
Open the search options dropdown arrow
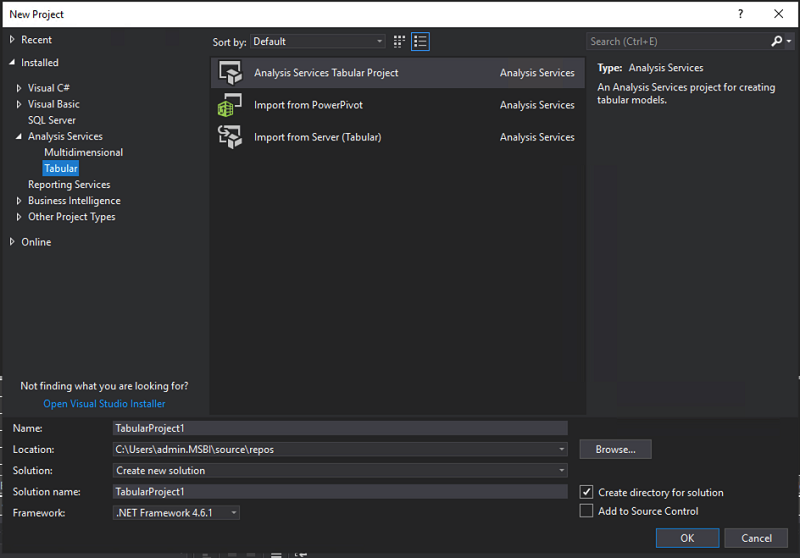pyautogui.click(x=789, y=41)
